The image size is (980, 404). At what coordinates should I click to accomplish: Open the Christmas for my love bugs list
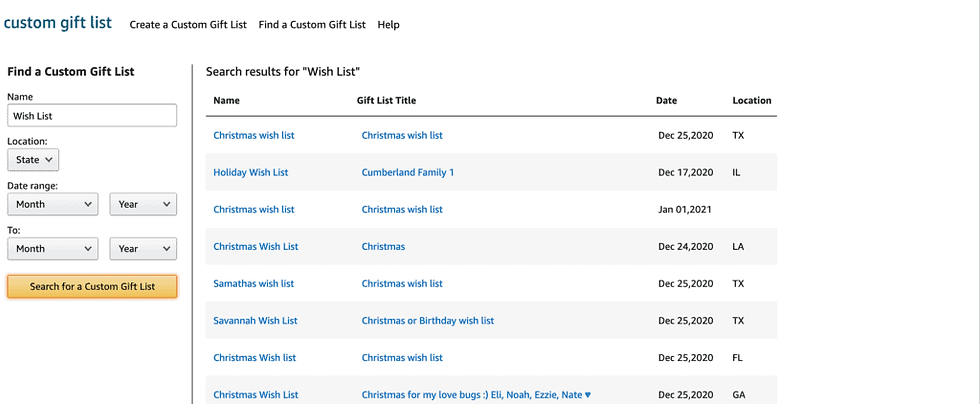476,395
